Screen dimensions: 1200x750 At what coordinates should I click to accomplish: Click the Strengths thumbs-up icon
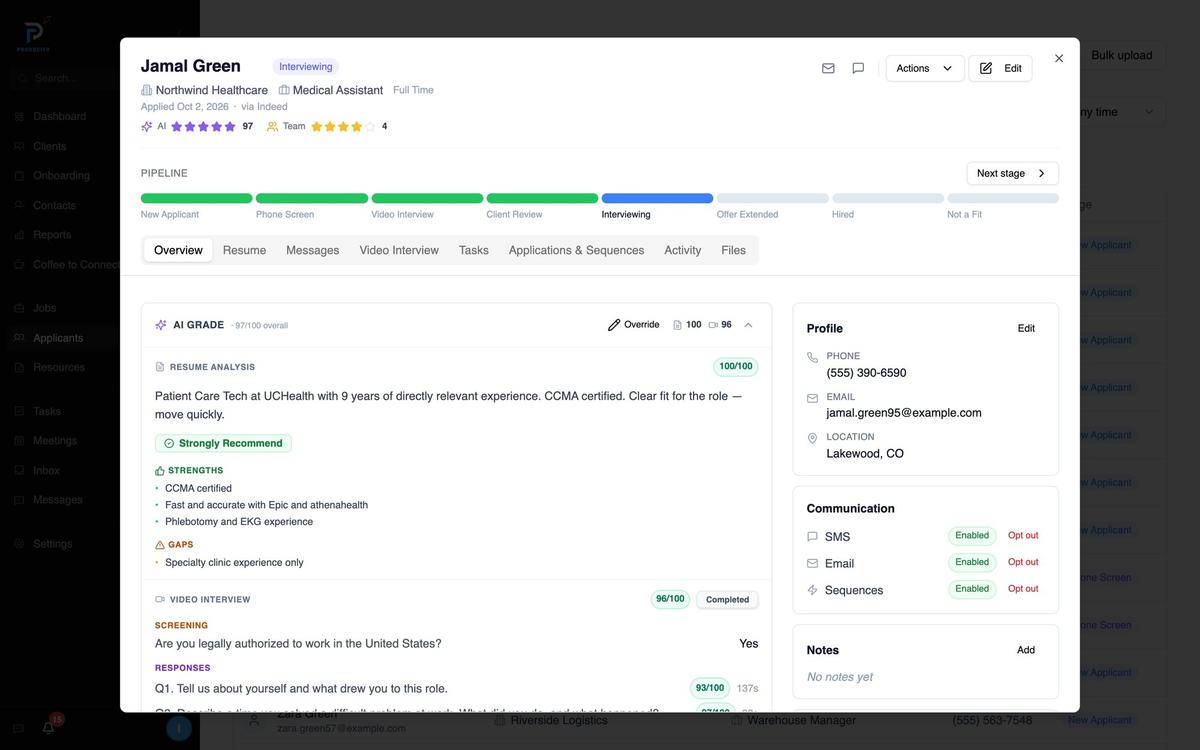tap(160, 470)
